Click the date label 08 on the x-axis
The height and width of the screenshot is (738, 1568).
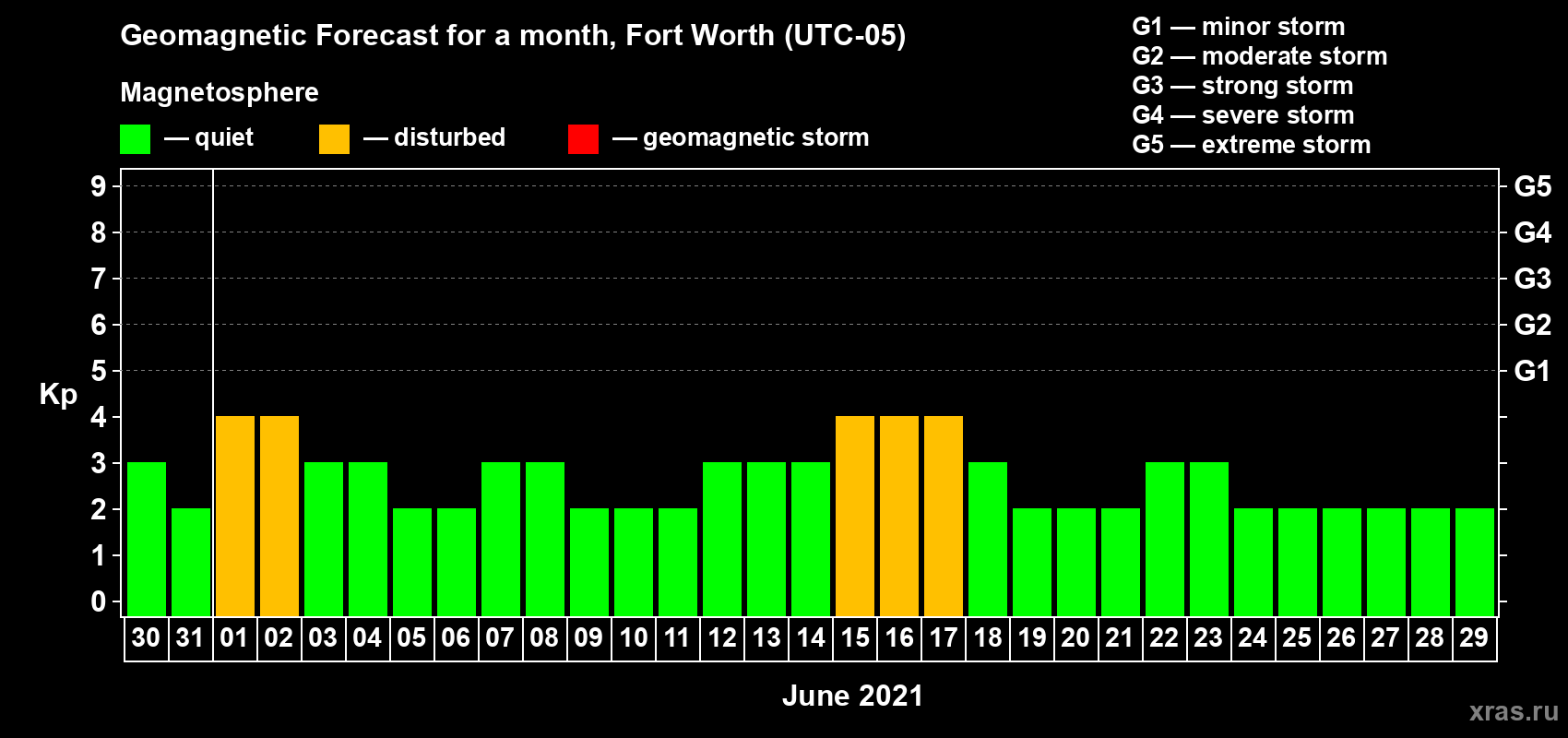[x=544, y=638]
